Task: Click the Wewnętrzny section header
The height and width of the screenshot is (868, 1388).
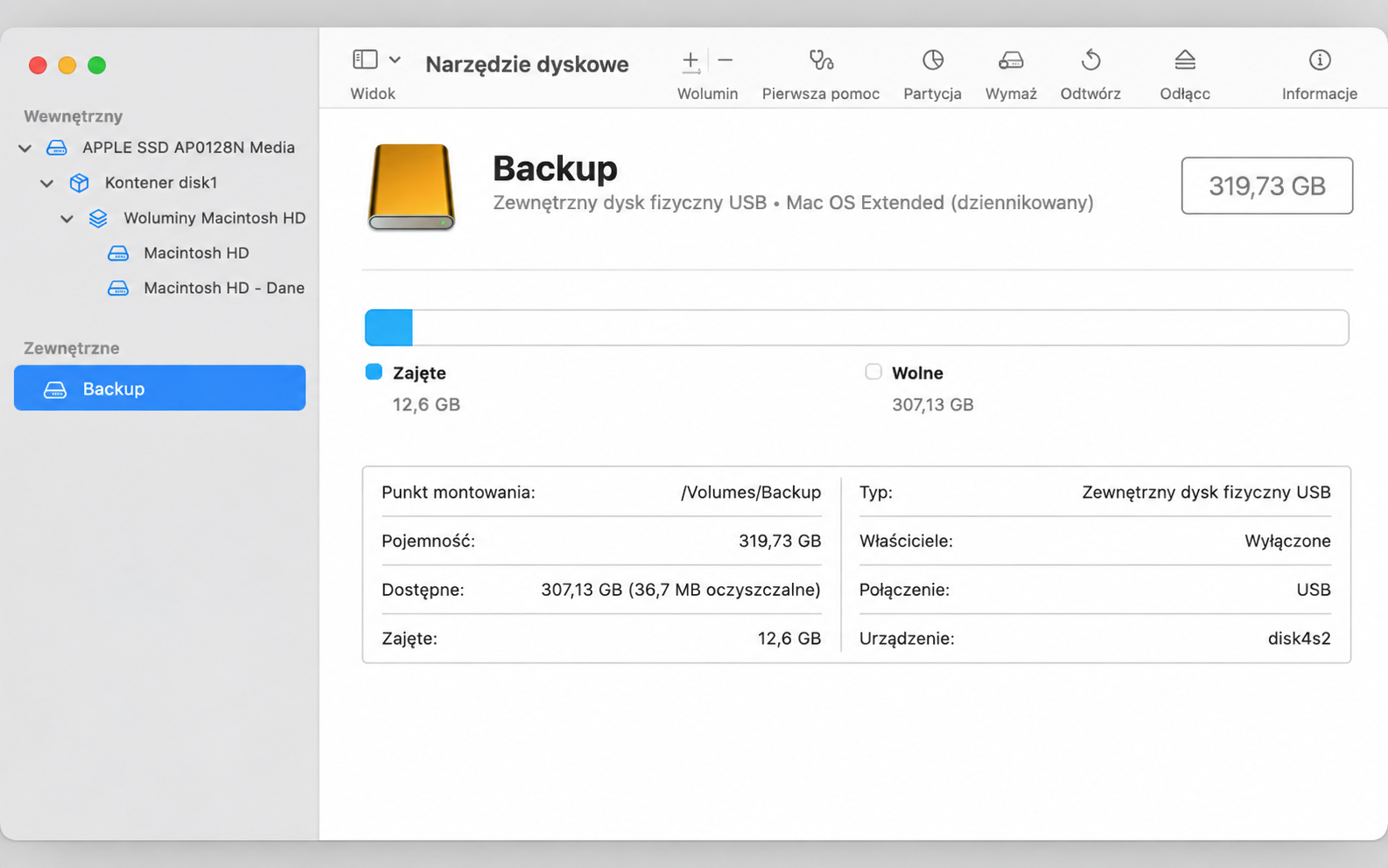Action: (73, 116)
